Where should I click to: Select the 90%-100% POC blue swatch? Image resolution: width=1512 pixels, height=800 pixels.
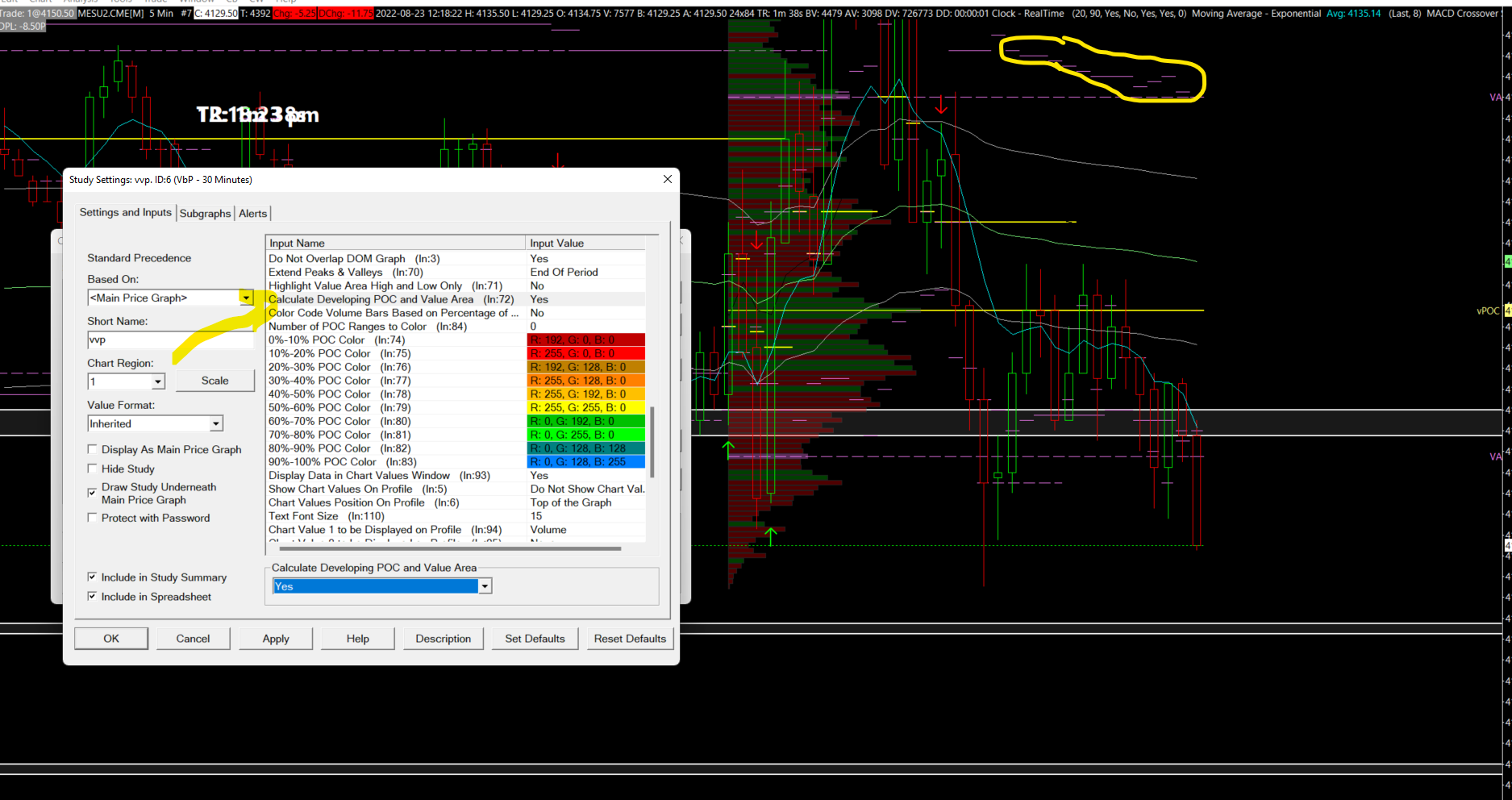585,462
